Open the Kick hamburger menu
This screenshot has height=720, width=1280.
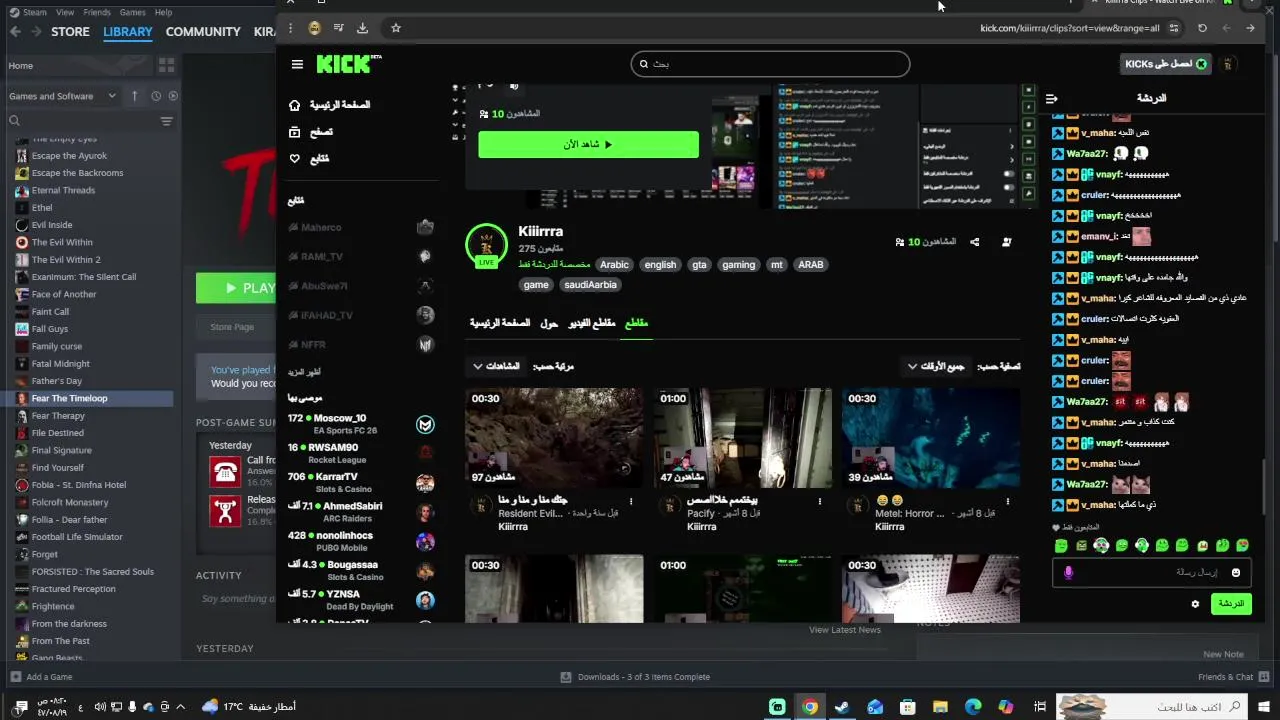tap(297, 64)
